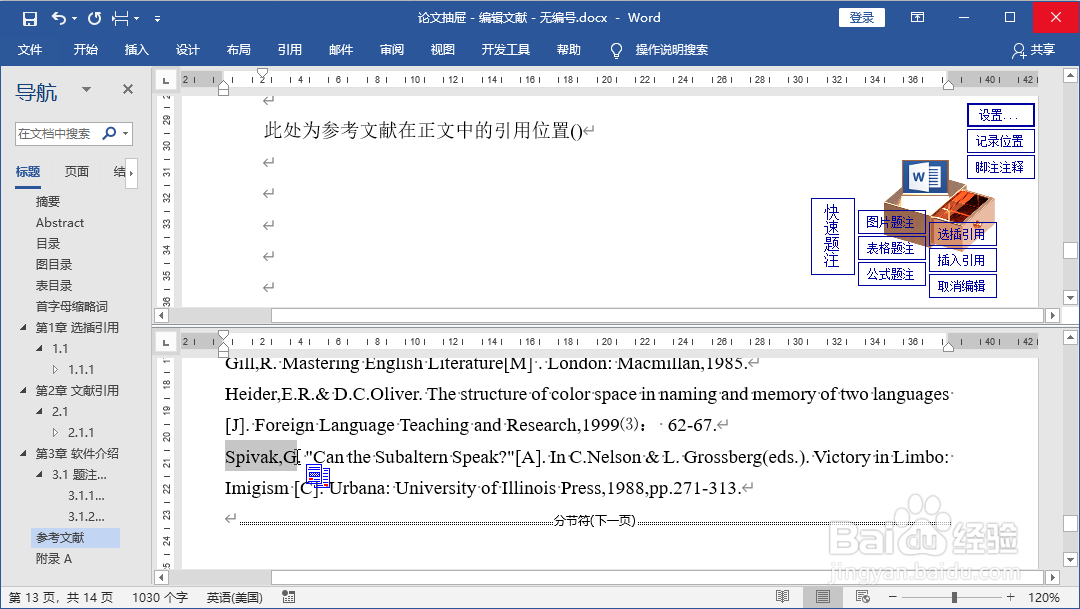Select the 标题 navigation tab
The image size is (1080, 609).
click(28, 172)
